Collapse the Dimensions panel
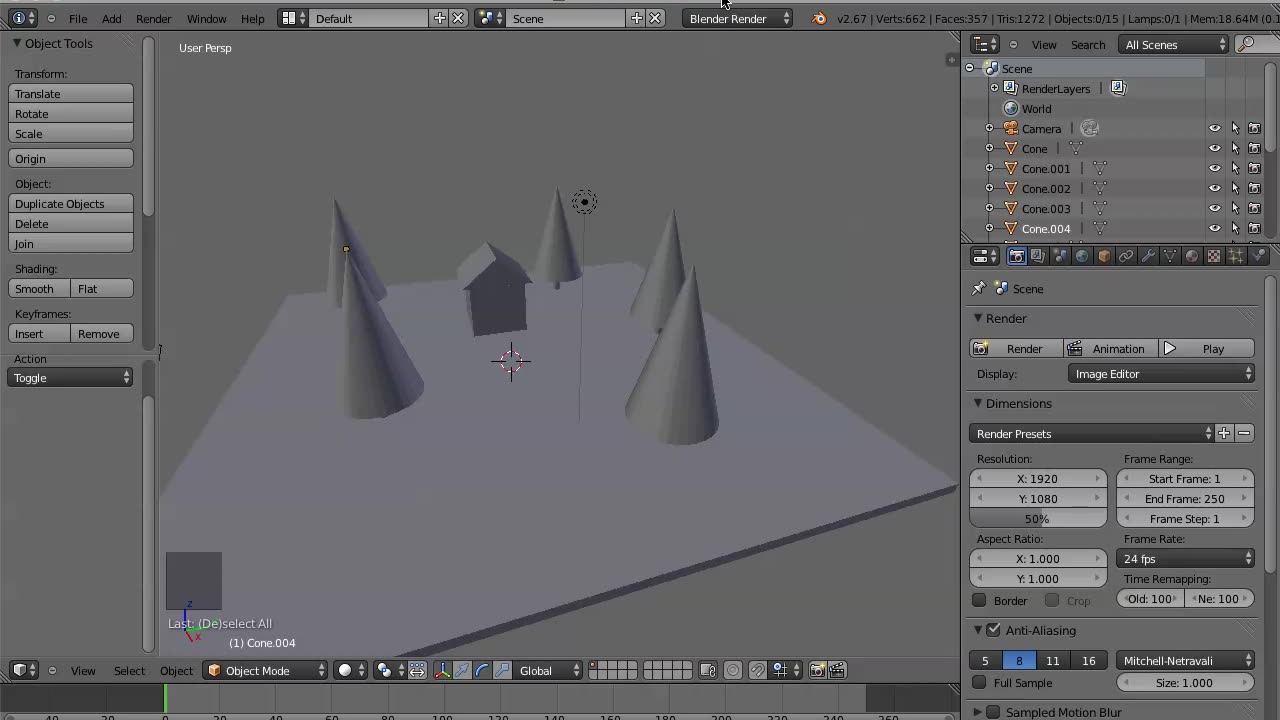Screen dimensions: 1280x720 coord(979,403)
